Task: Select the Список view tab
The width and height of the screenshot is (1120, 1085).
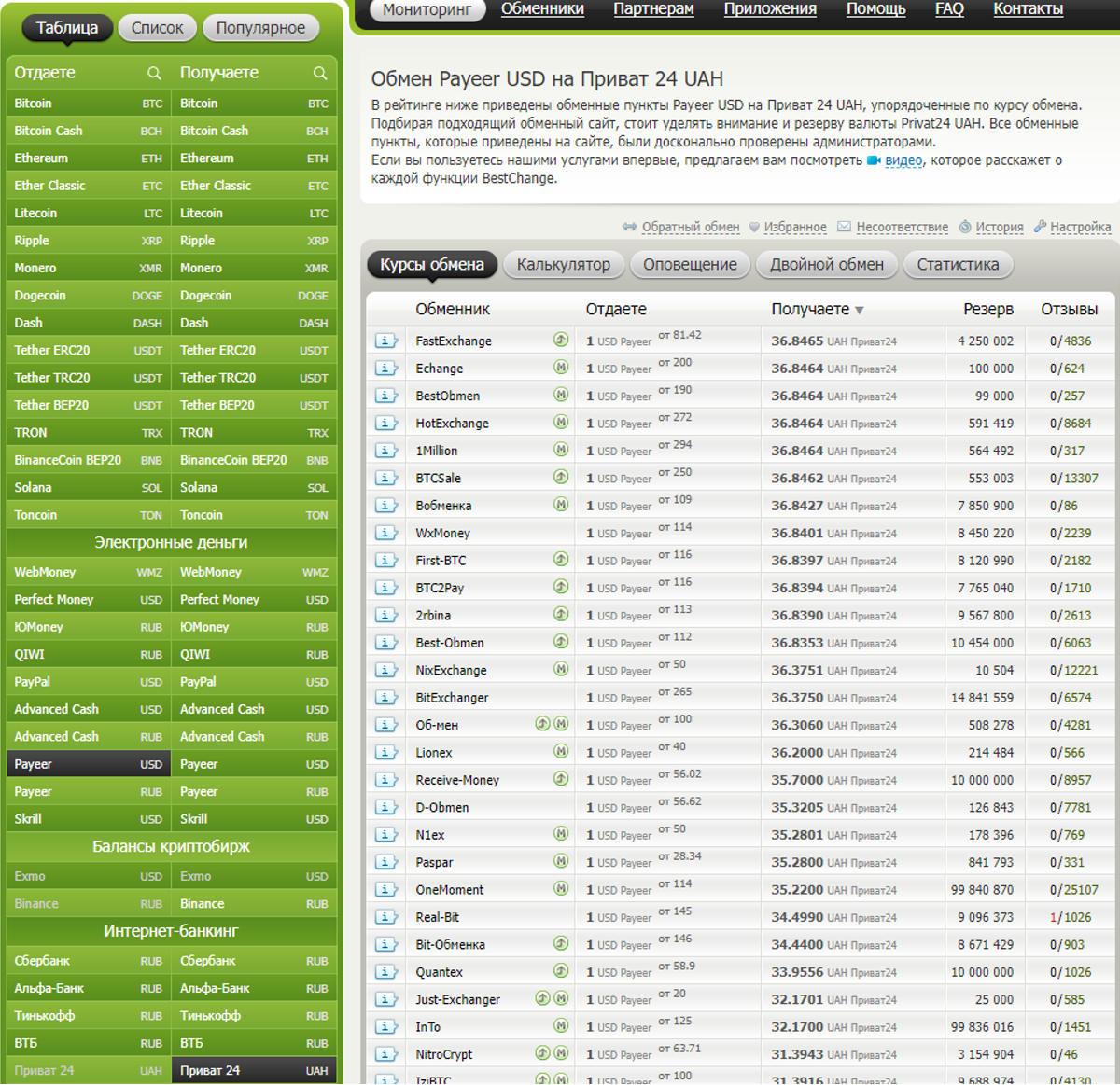Action: pyautogui.click(x=158, y=28)
